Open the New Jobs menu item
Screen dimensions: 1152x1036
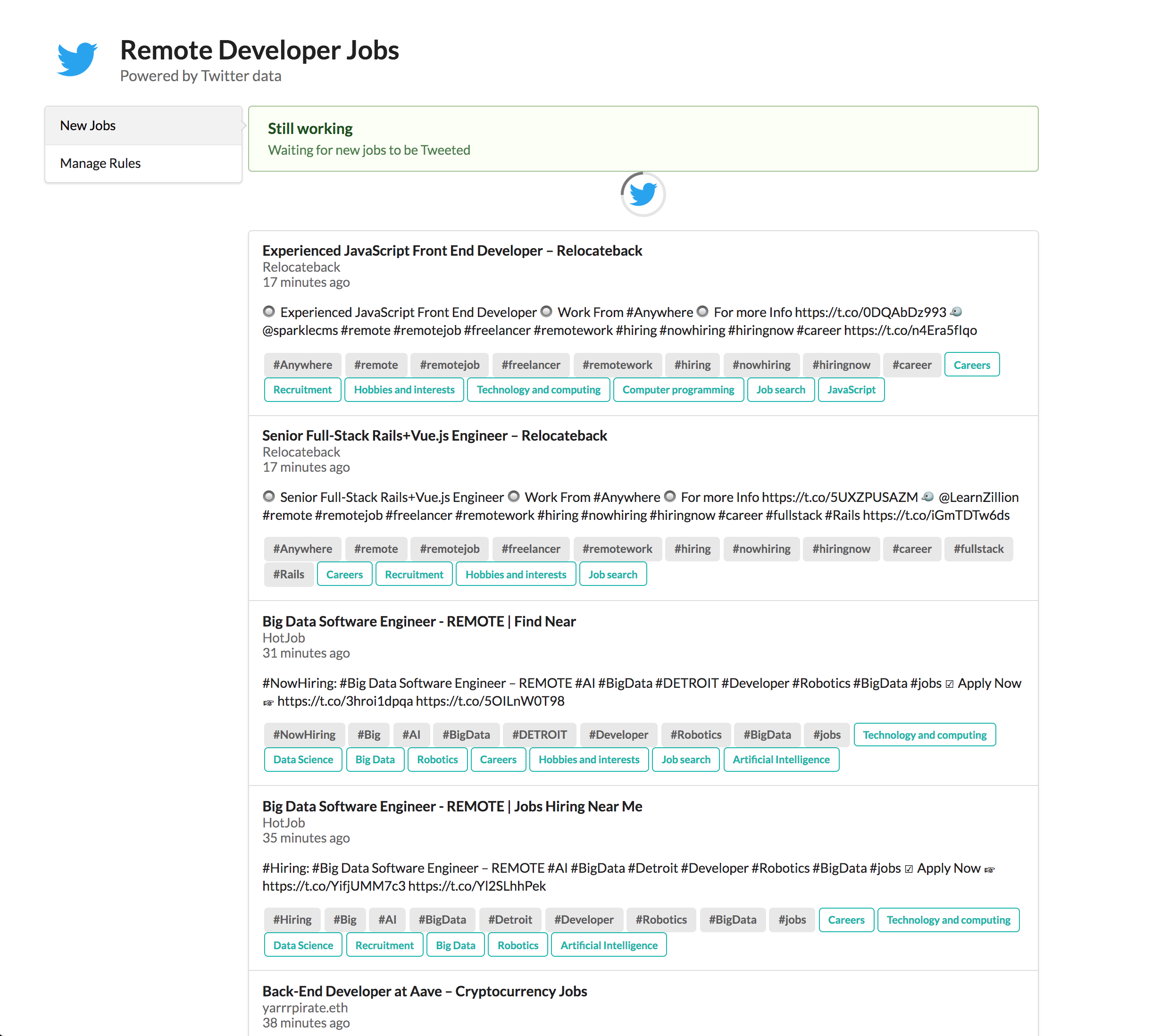88,125
